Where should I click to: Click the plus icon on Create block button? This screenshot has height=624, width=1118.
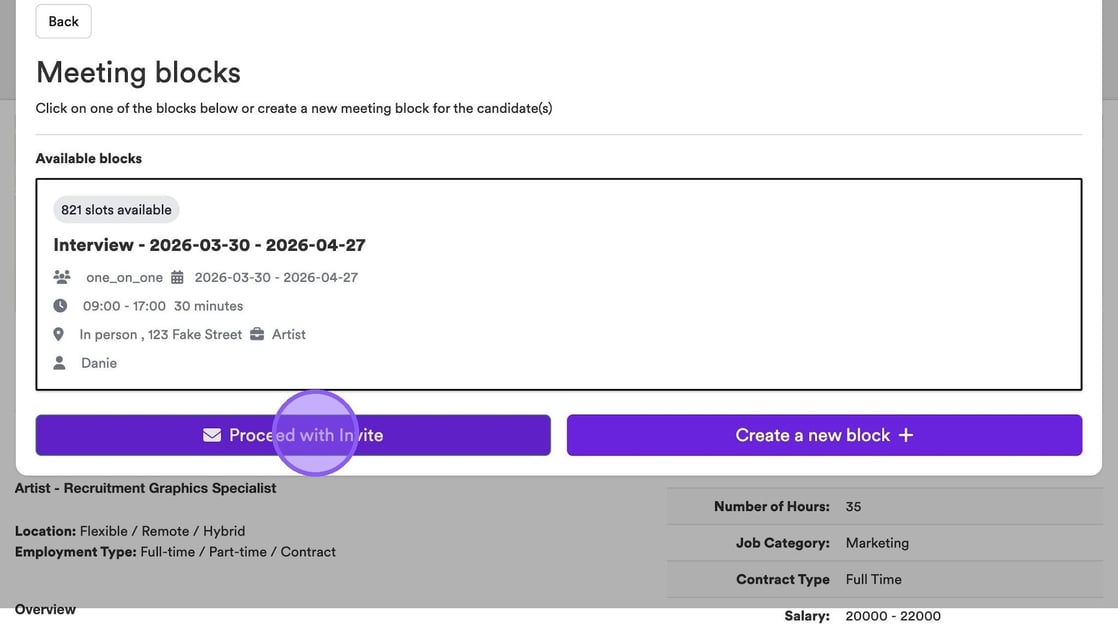click(x=906, y=435)
